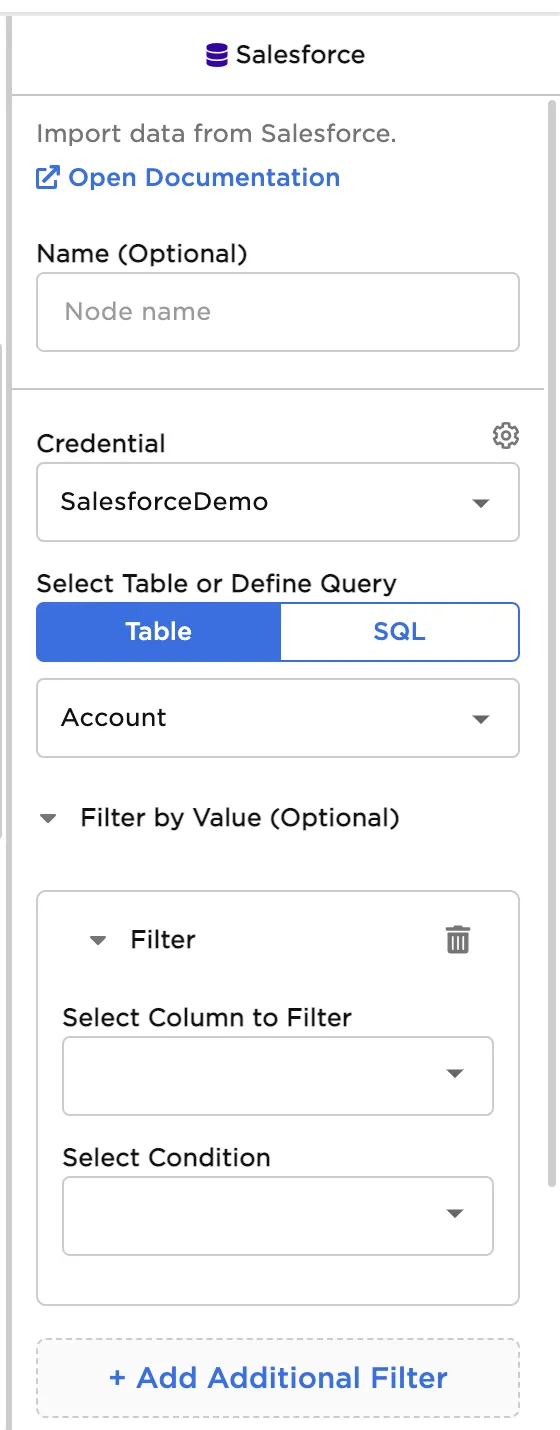Click the Salesforce database icon in header

click(217, 55)
